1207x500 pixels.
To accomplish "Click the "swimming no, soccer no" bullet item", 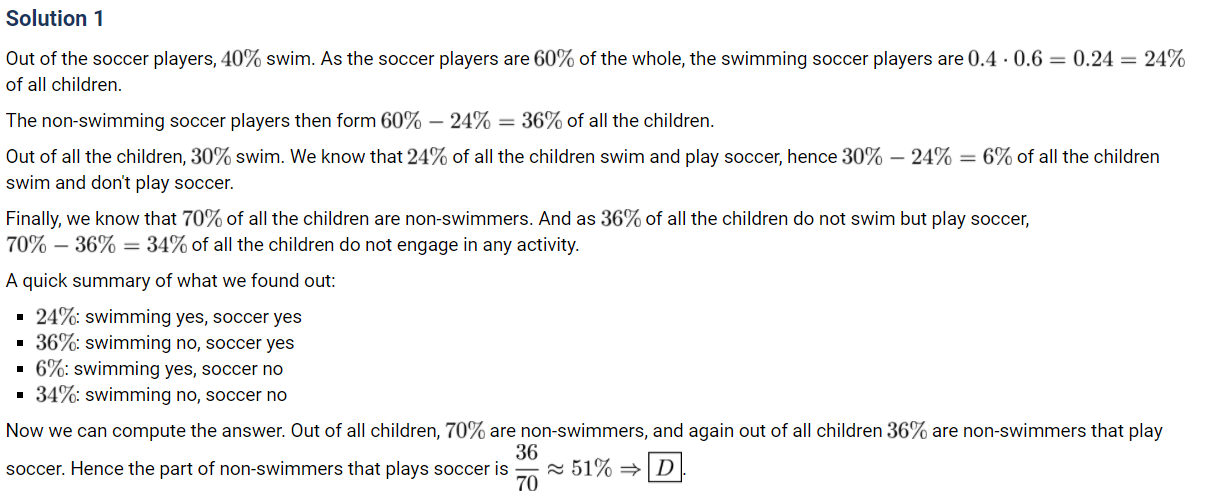I will [x=186, y=395].
